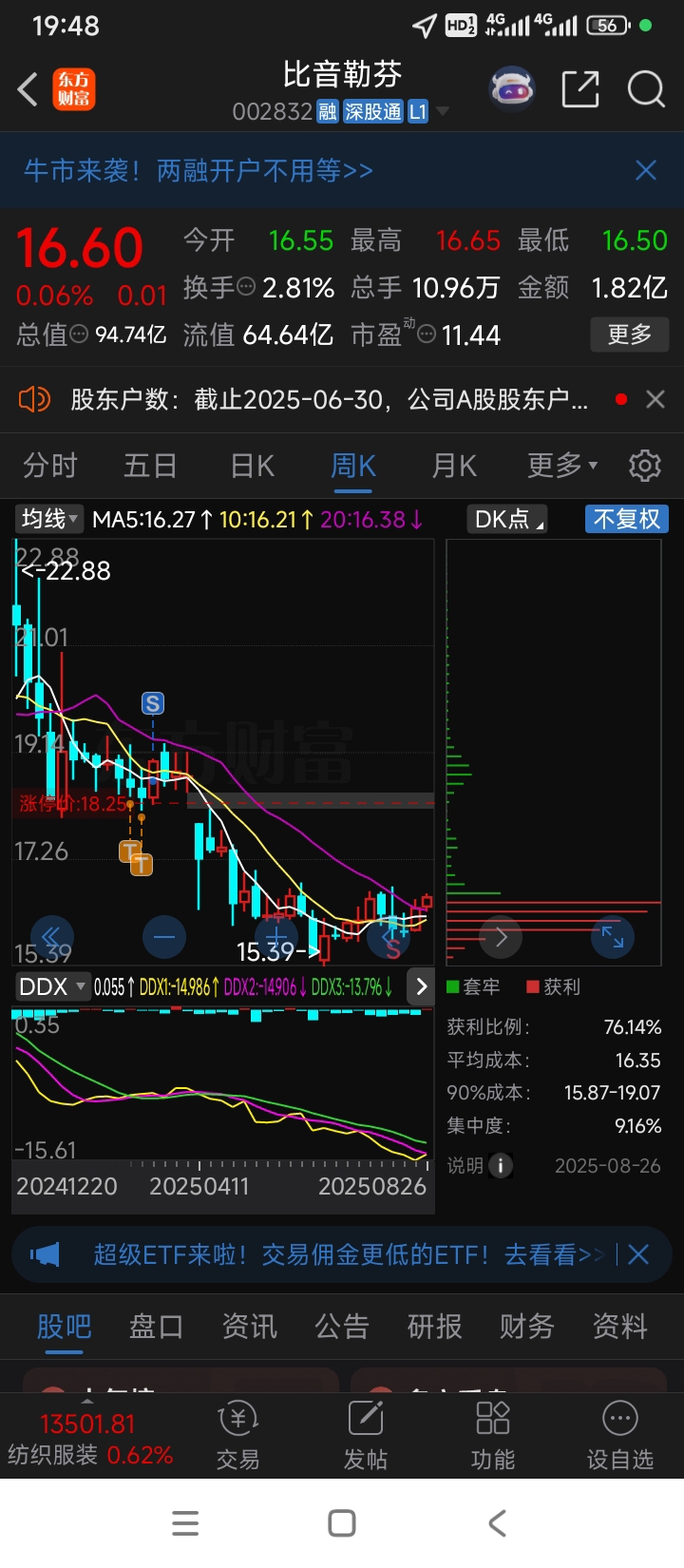Open the 股东户数 news ticker

point(329,399)
